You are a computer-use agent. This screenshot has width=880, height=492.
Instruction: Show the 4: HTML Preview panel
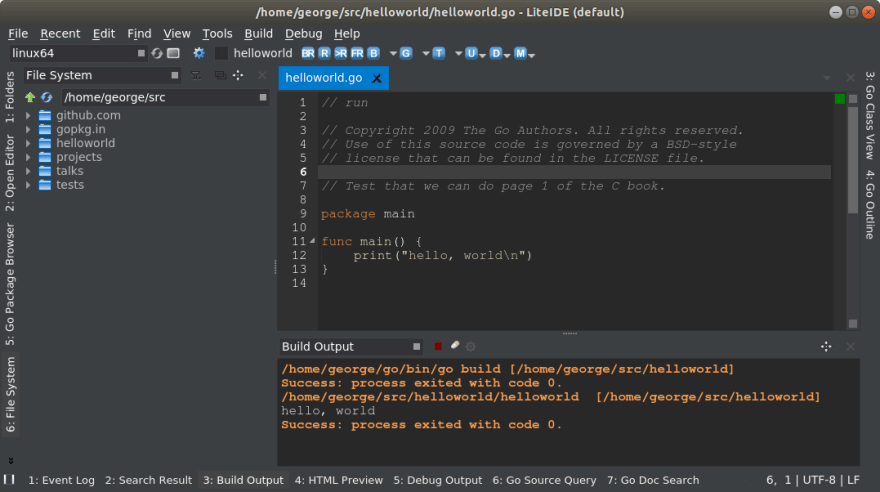tap(338, 480)
